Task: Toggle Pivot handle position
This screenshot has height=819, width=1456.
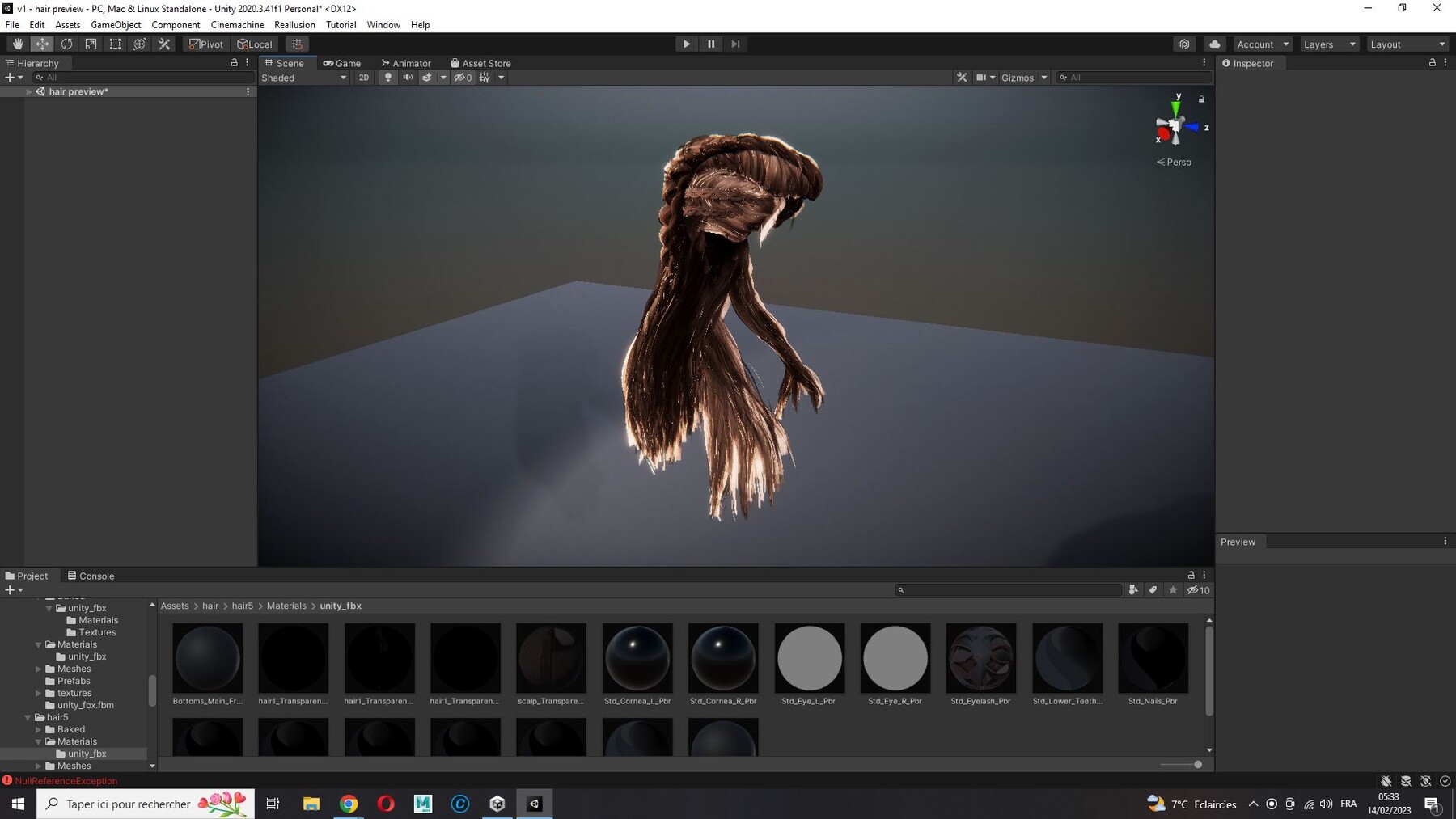Action: [x=206, y=44]
